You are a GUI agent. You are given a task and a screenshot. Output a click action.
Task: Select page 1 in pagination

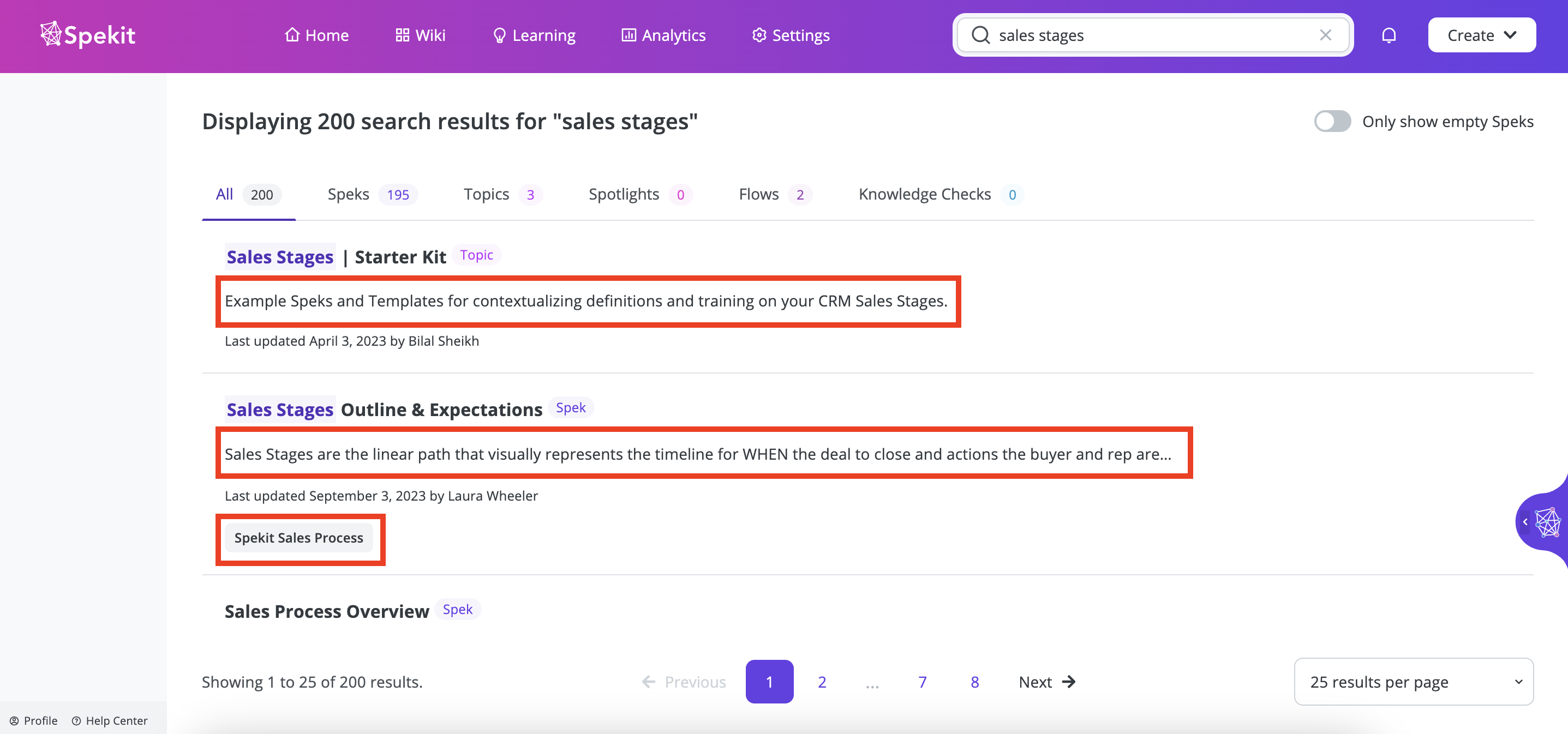click(x=769, y=682)
